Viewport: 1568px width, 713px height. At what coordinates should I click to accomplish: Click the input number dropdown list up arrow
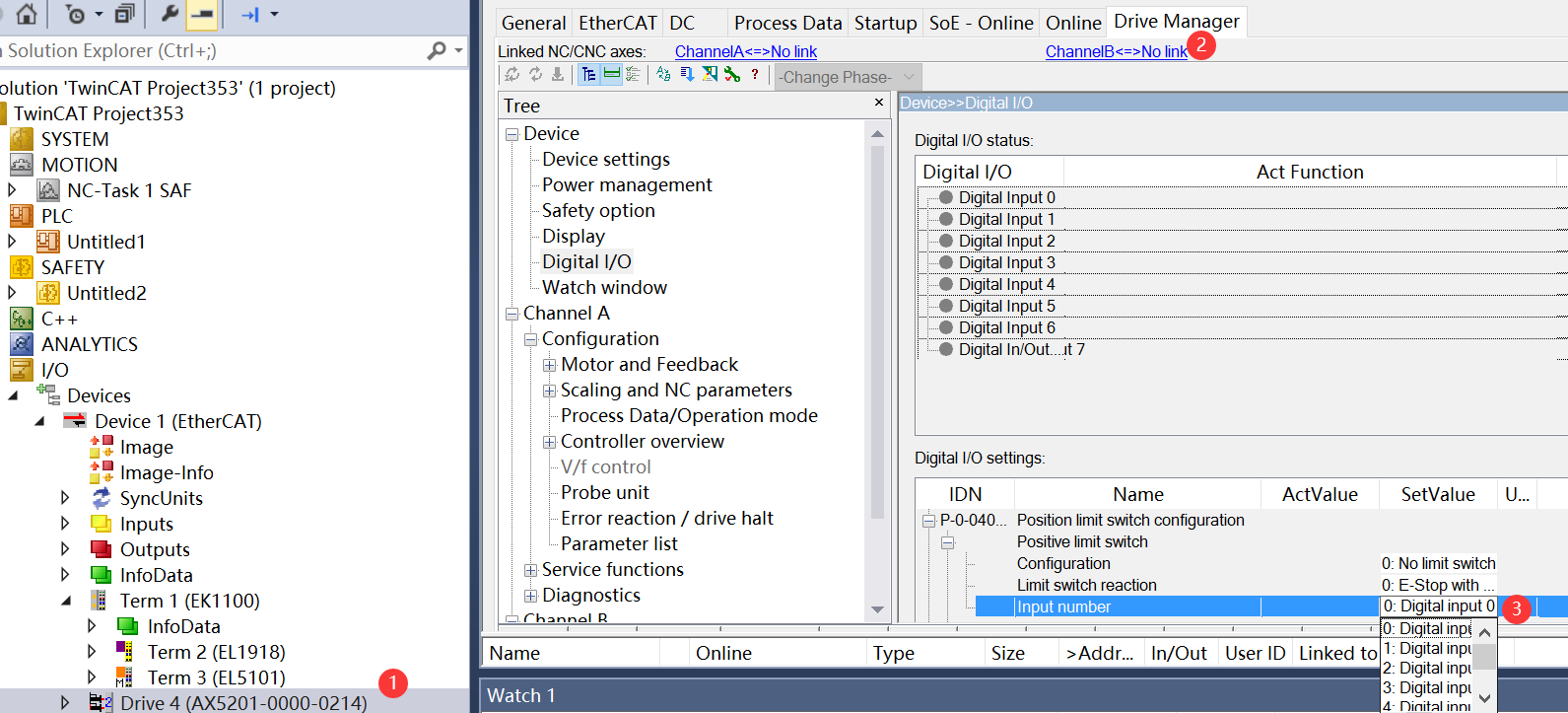coord(1484,632)
